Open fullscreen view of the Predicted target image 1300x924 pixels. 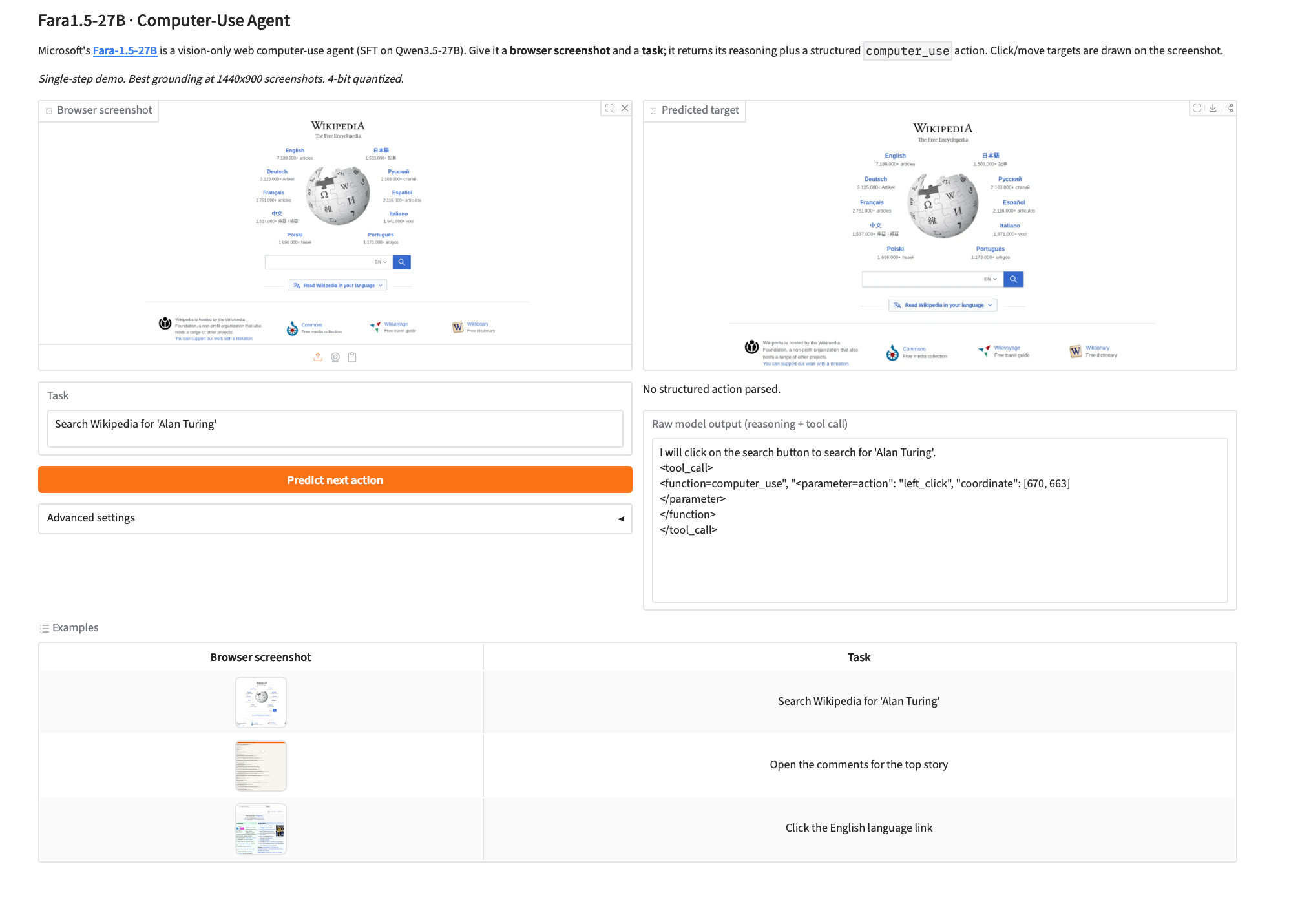(x=1197, y=109)
